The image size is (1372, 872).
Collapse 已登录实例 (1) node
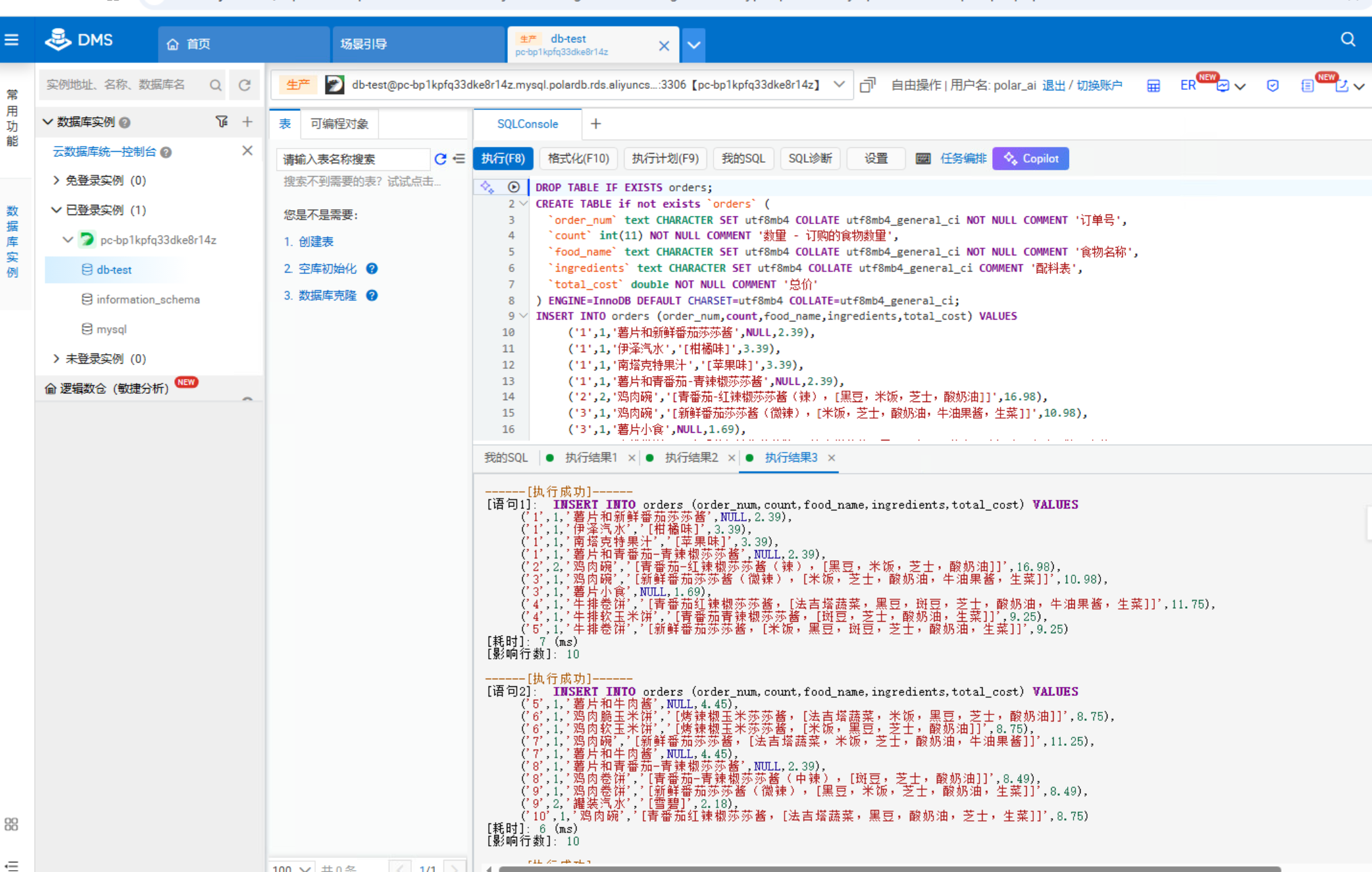56,210
